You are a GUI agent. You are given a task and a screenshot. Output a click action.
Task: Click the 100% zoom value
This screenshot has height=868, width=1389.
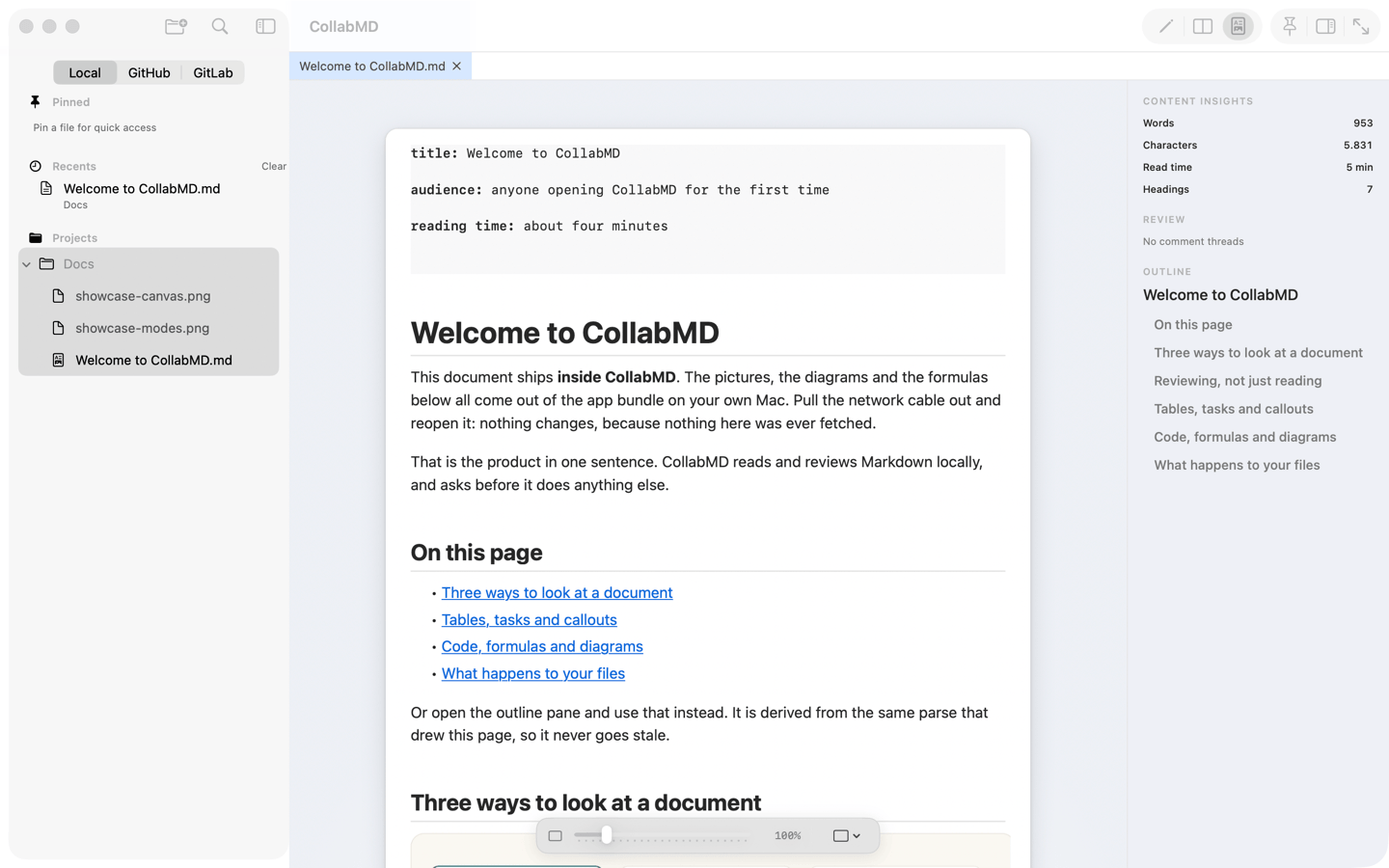787,836
